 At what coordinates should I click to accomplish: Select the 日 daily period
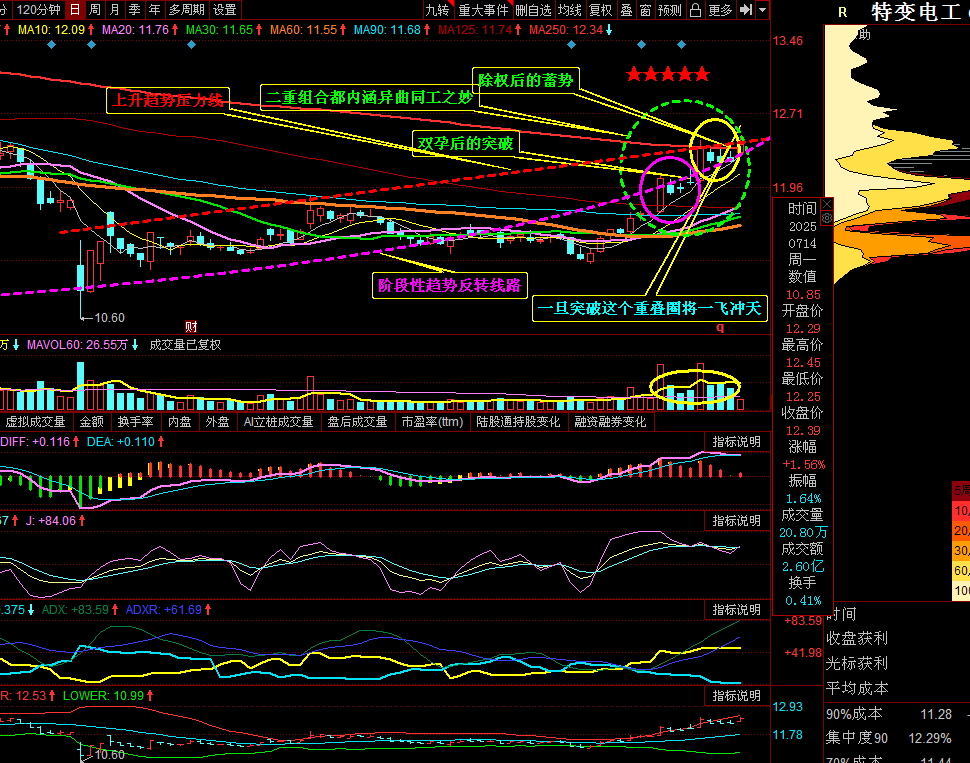pos(75,10)
